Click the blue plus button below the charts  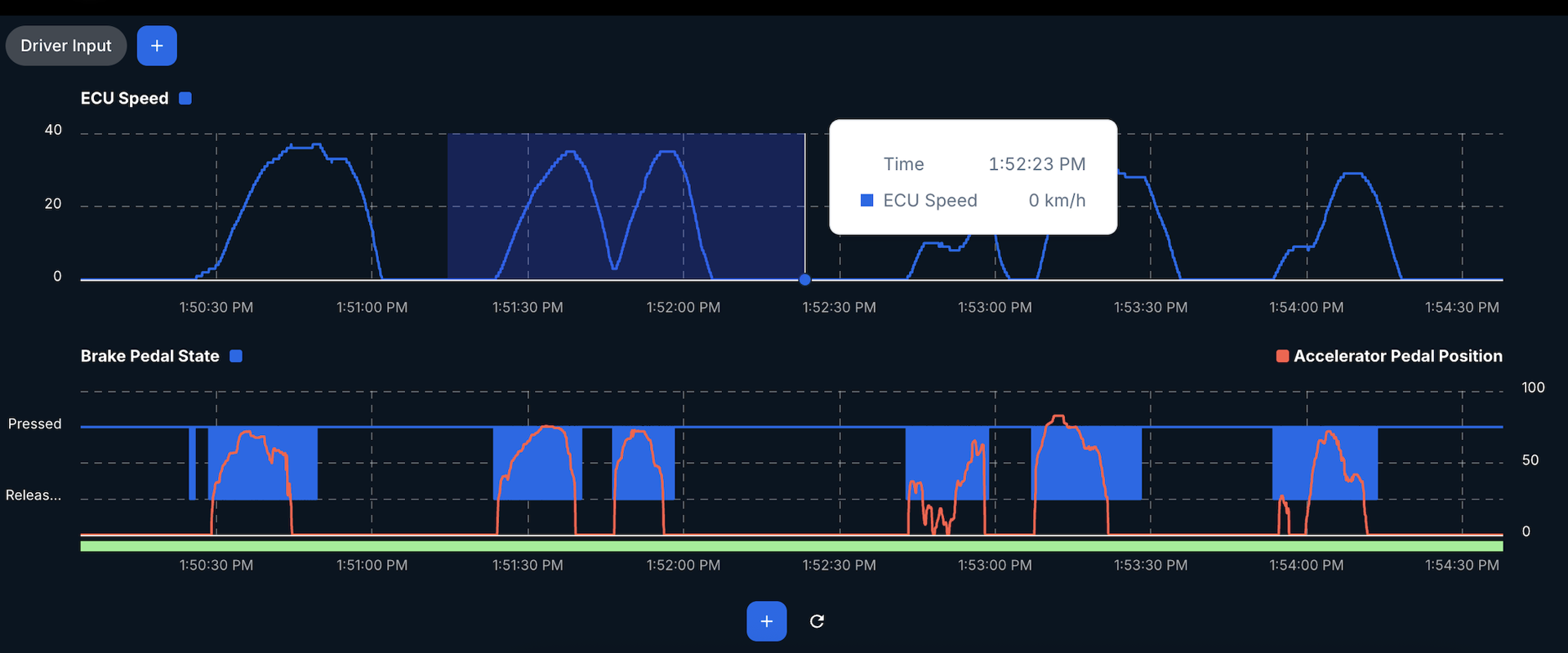pyautogui.click(x=766, y=621)
